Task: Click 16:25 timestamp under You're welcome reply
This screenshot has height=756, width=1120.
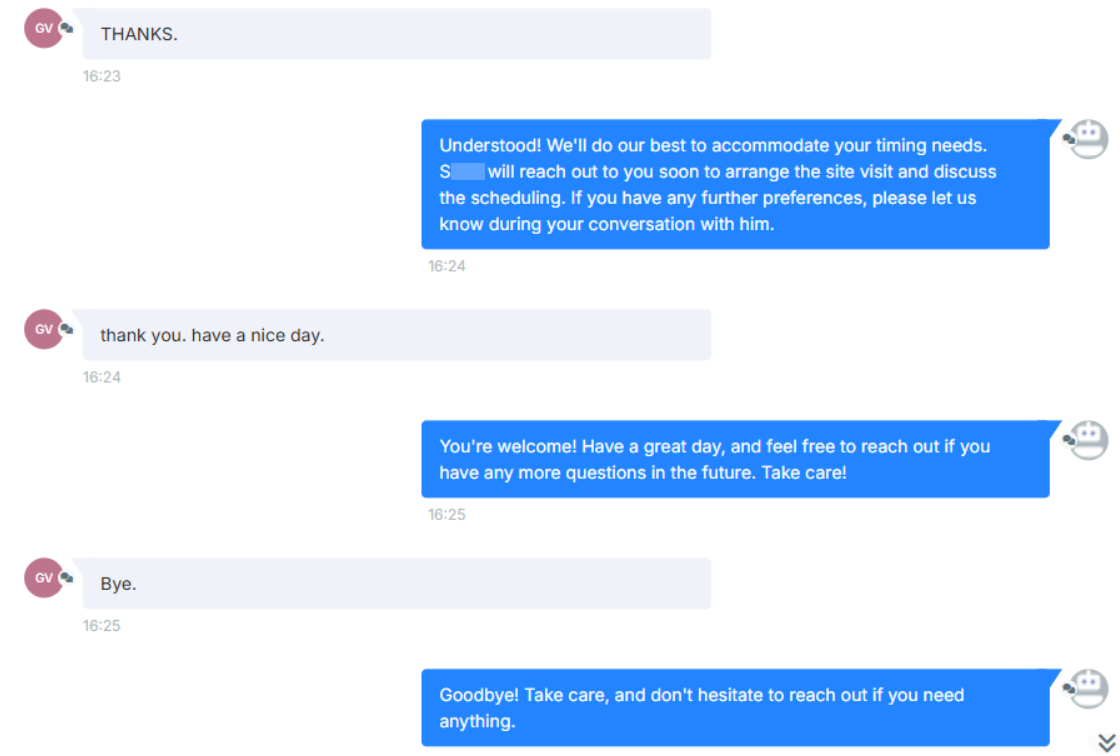Action: point(447,514)
